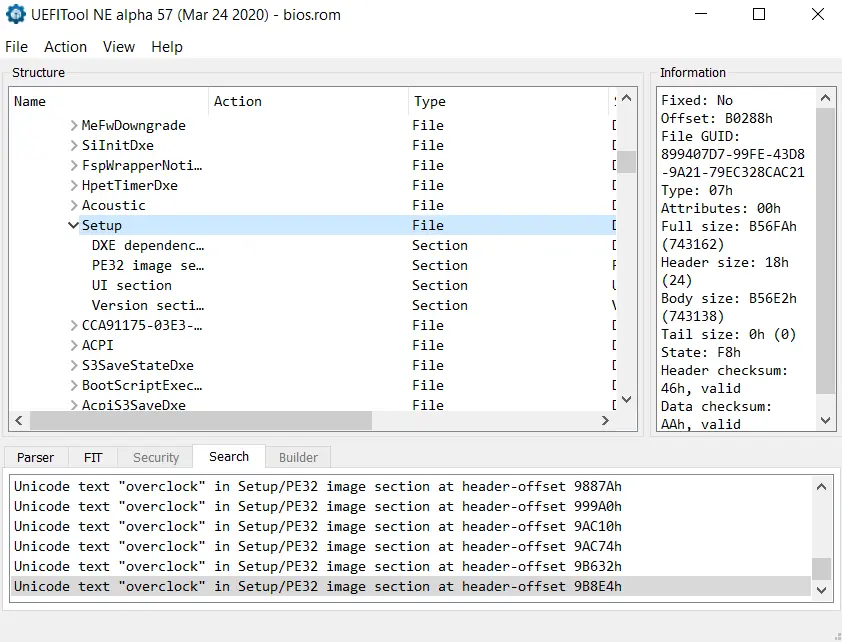Click search results scroll down arrow

pos(821,590)
